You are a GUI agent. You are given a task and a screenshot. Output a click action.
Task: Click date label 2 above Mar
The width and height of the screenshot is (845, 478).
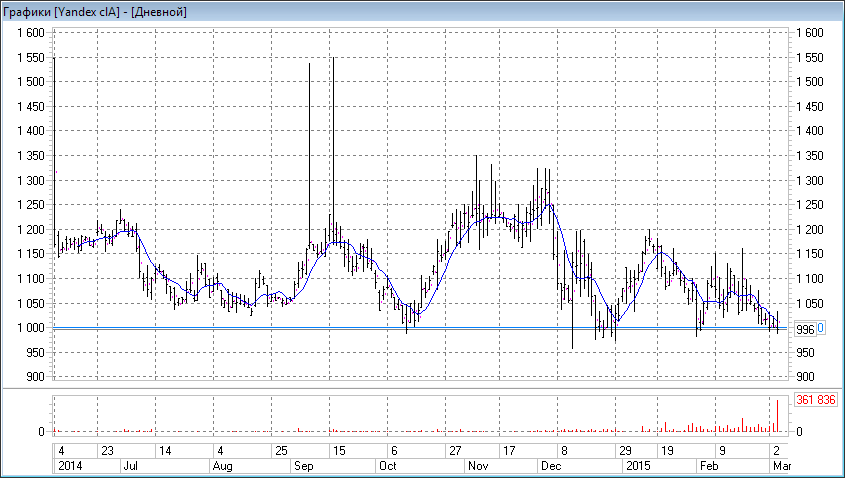pos(777,451)
